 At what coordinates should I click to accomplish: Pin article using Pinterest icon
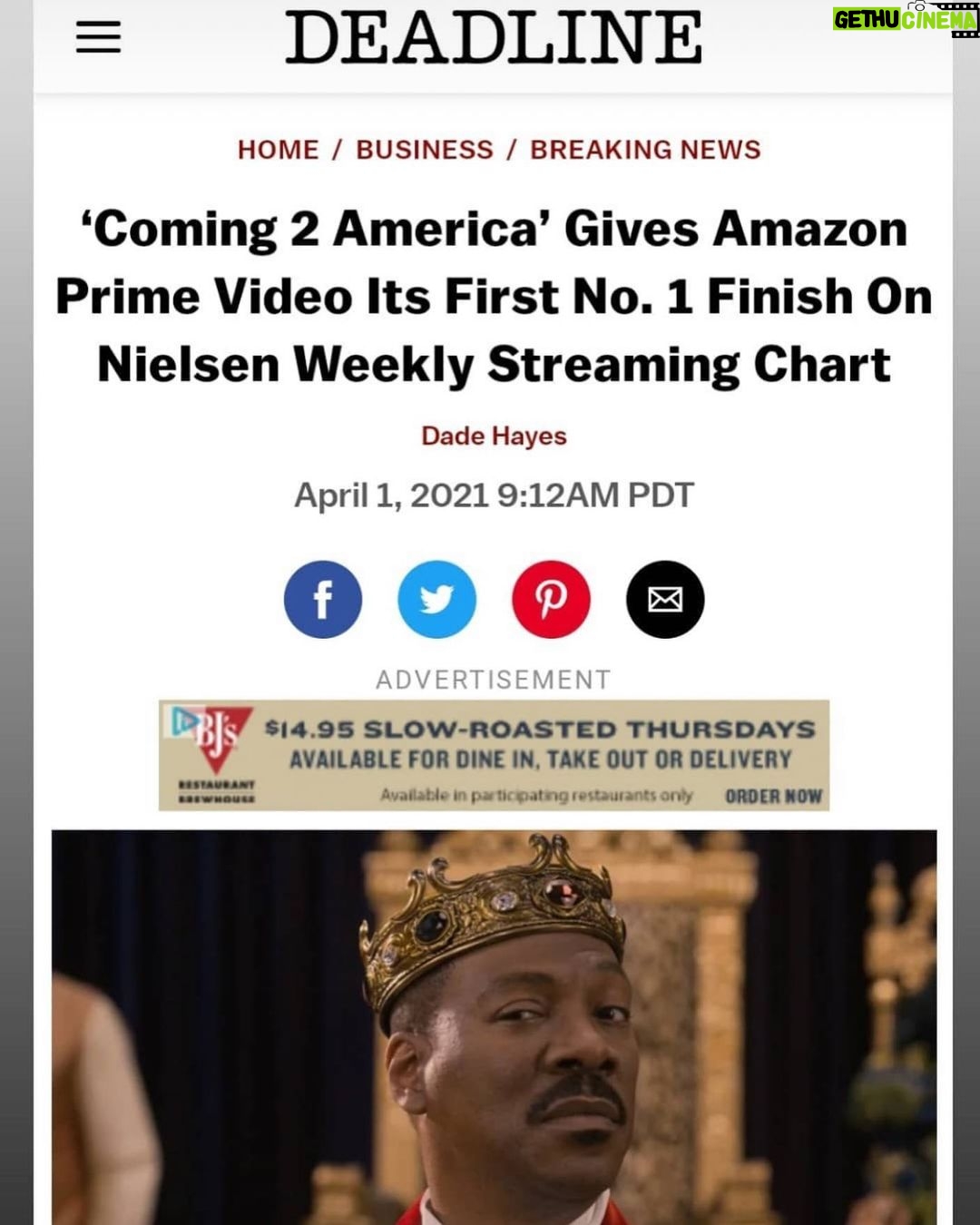pyautogui.click(x=551, y=600)
